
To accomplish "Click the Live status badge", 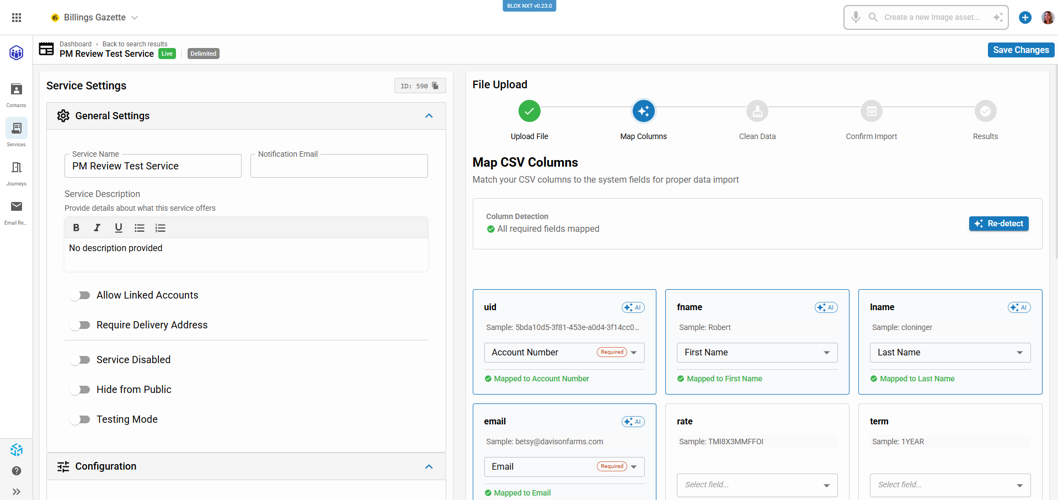I will [167, 53].
